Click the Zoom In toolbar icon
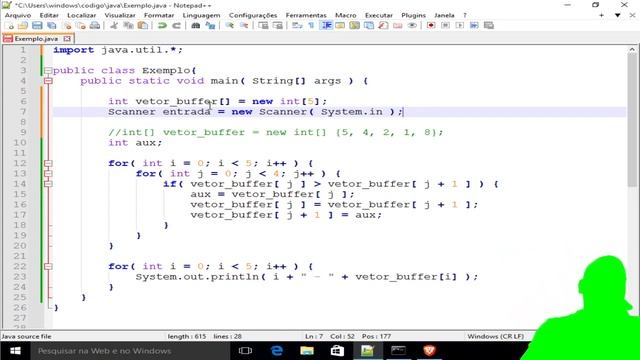 [229, 26]
